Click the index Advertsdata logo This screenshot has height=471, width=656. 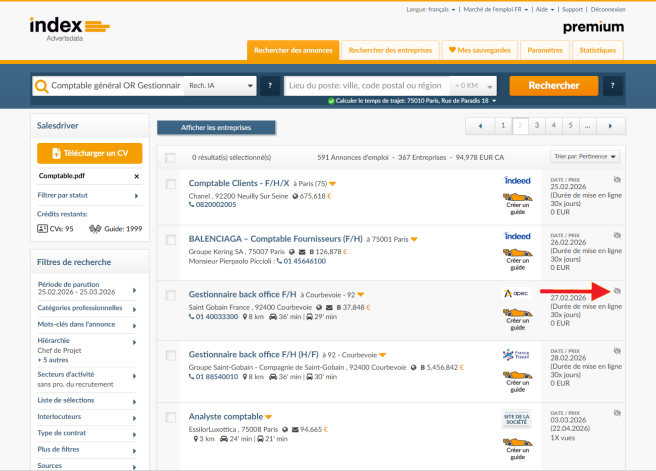69,29
